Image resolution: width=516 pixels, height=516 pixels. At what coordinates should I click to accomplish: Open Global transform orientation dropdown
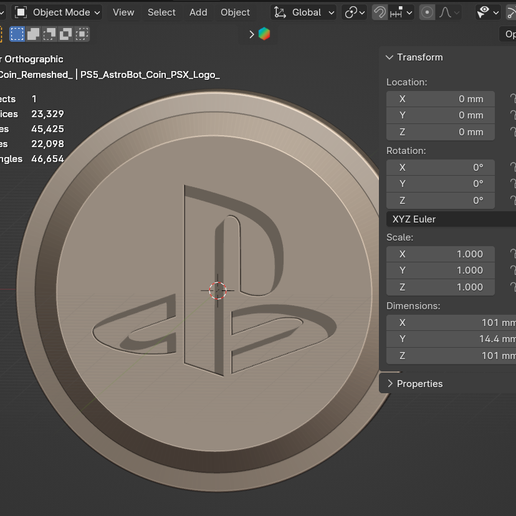click(303, 13)
